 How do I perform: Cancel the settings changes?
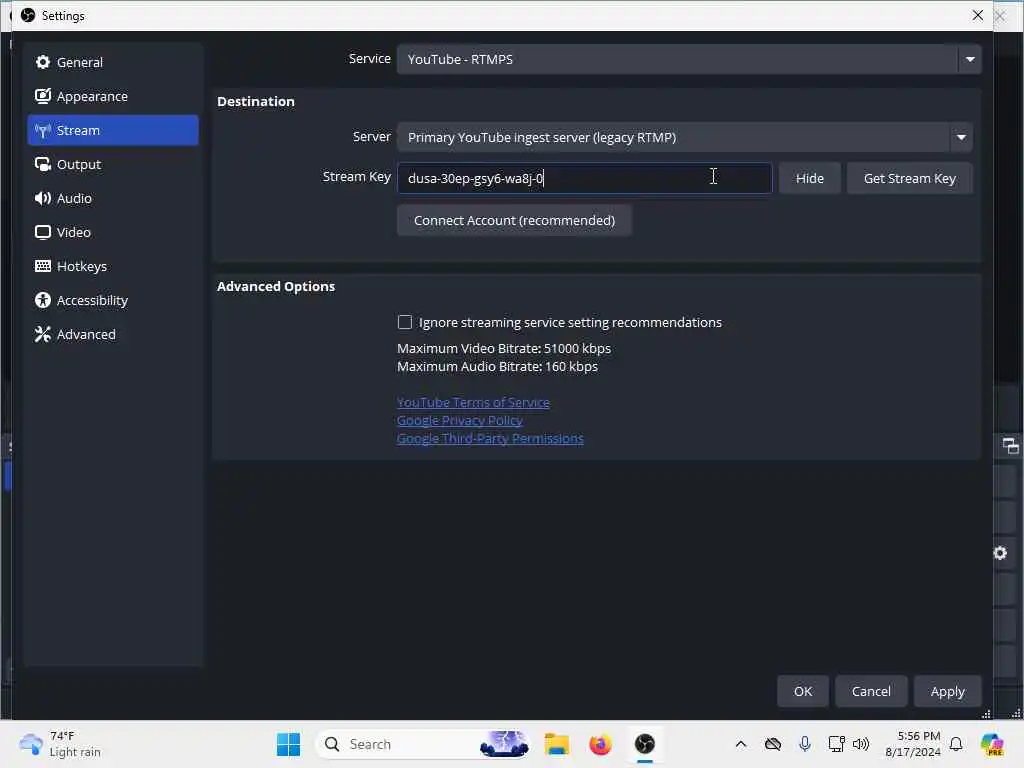pyautogui.click(x=871, y=691)
